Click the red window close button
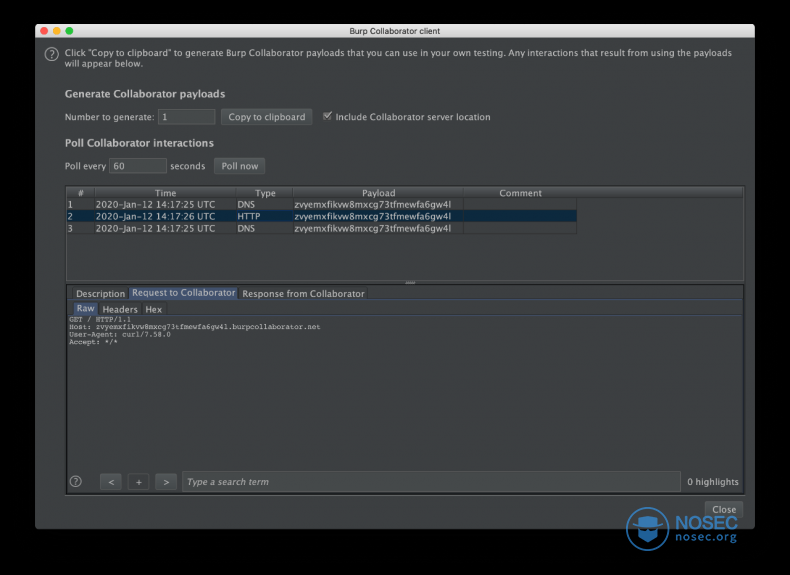The image size is (790, 575). point(44,31)
